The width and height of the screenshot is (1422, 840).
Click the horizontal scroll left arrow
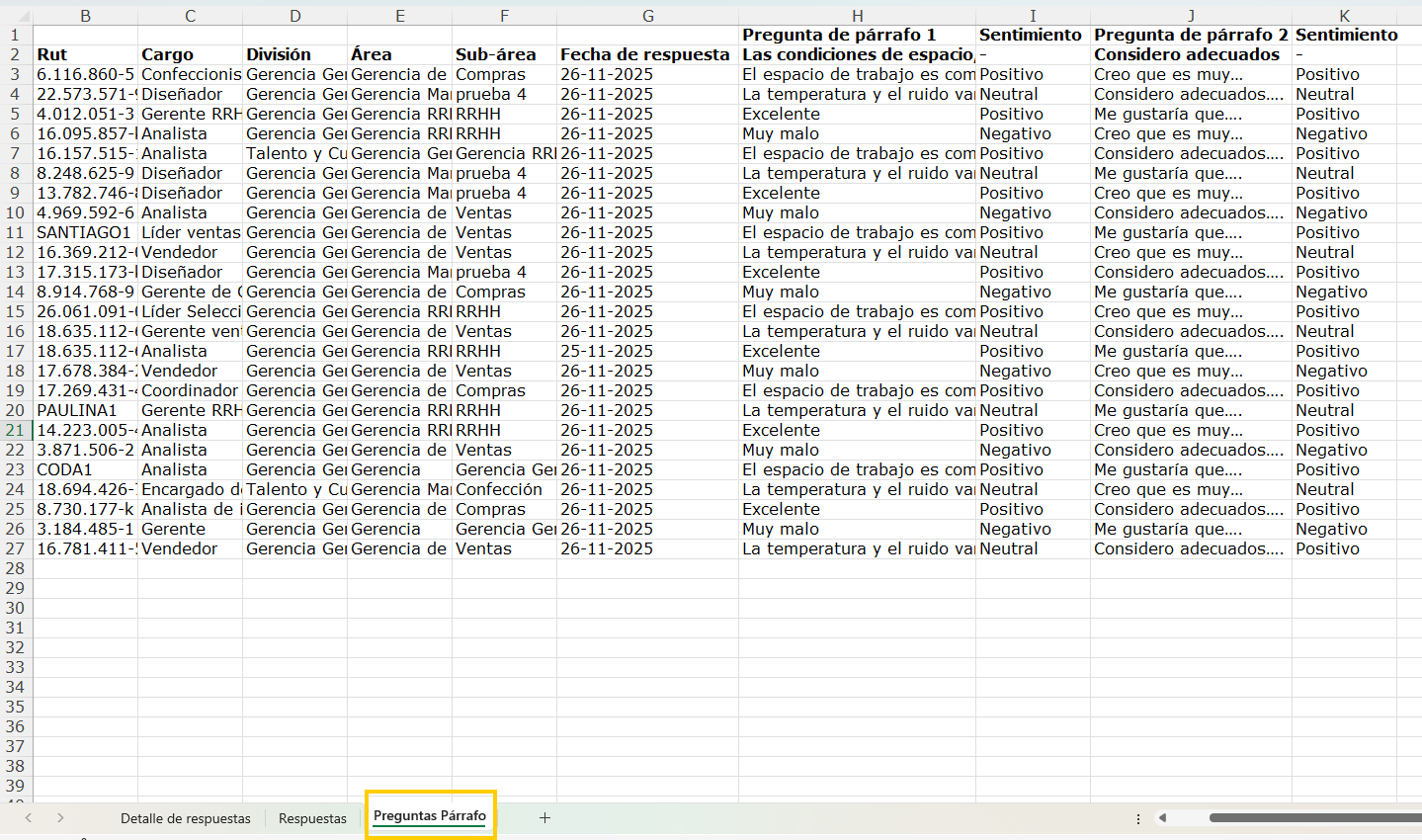pyautogui.click(x=1163, y=817)
